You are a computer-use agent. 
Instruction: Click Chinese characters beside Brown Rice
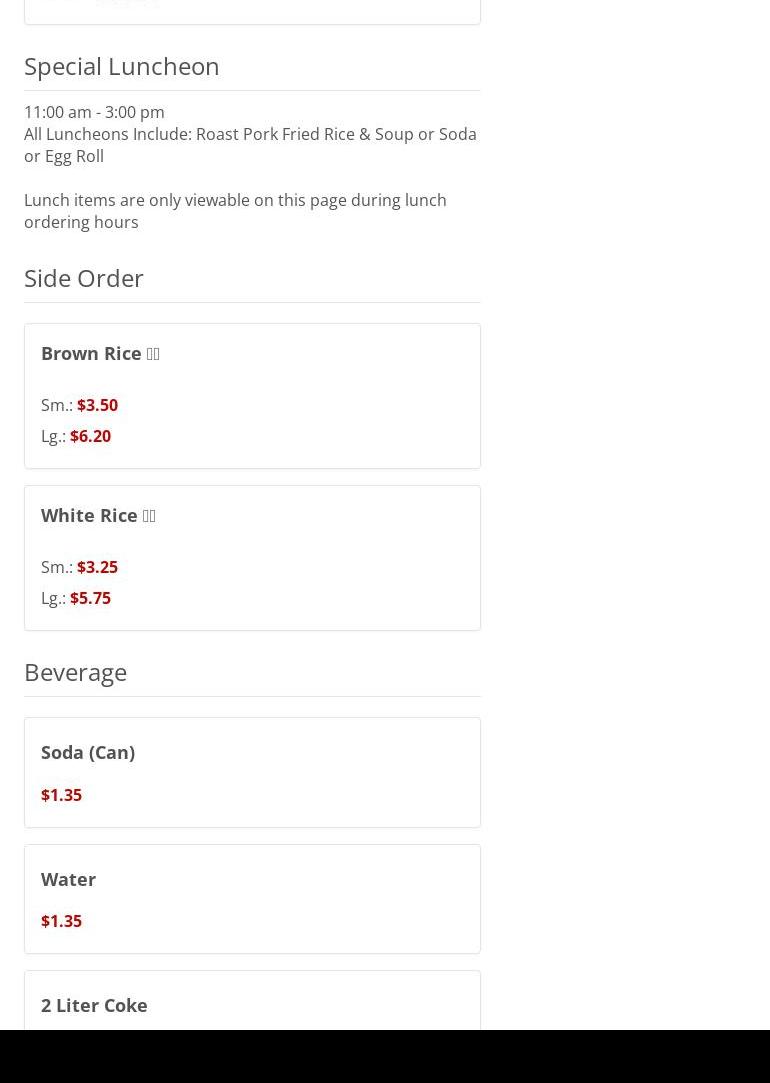153,354
